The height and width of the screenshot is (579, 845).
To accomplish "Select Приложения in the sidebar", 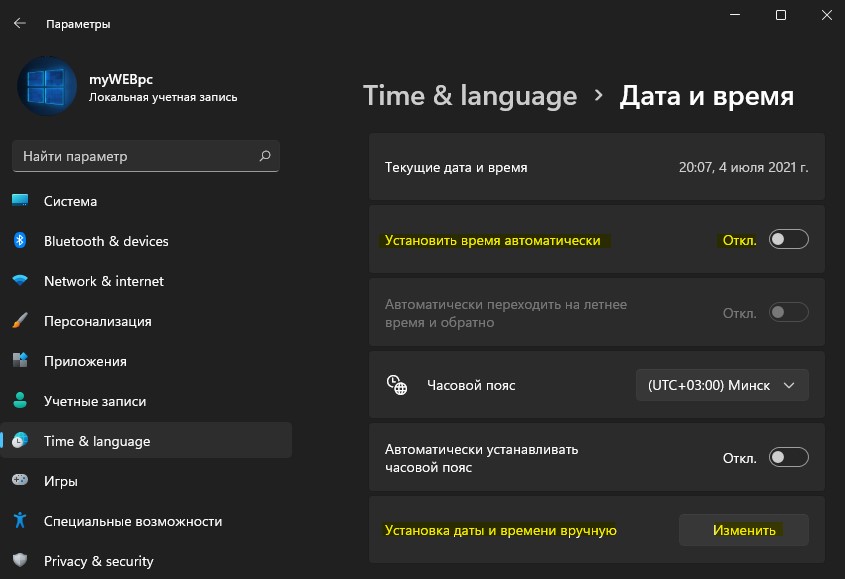I will 146,361.
